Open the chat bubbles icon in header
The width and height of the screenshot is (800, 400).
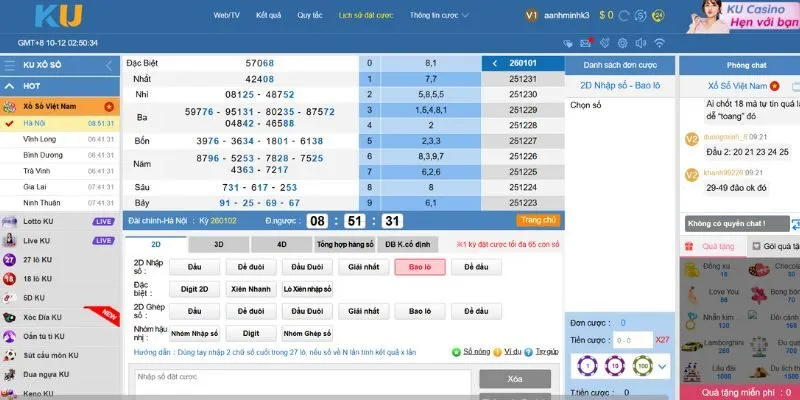pyautogui.click(x=568, y=43)
